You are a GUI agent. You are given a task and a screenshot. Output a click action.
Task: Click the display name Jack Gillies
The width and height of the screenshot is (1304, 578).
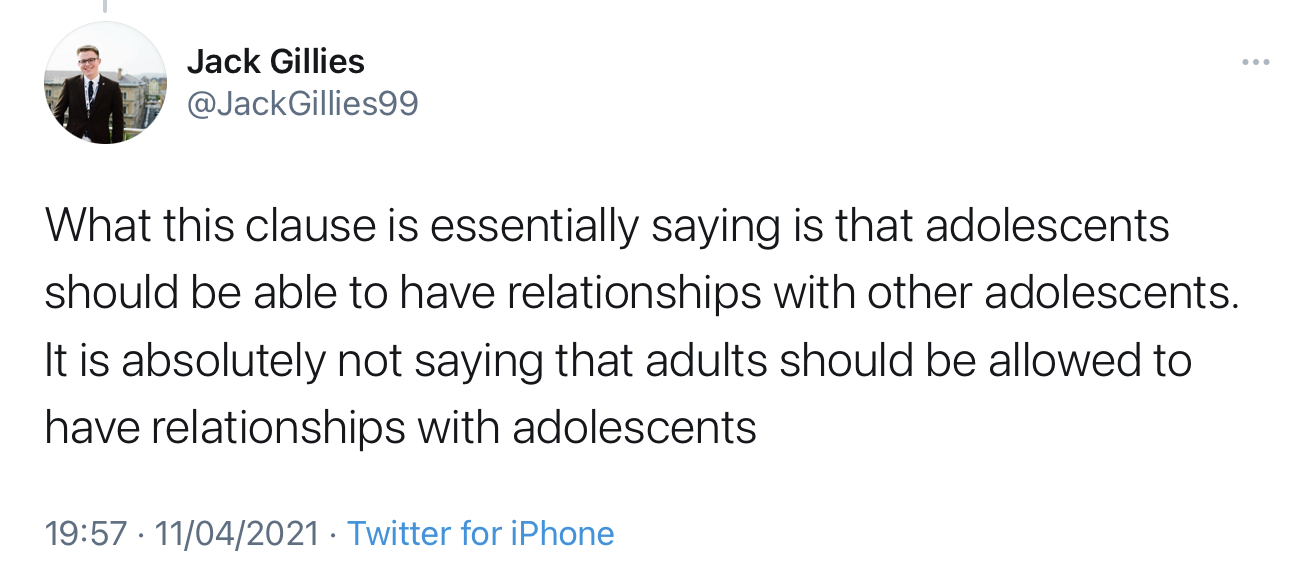click(x=276, y=62)
